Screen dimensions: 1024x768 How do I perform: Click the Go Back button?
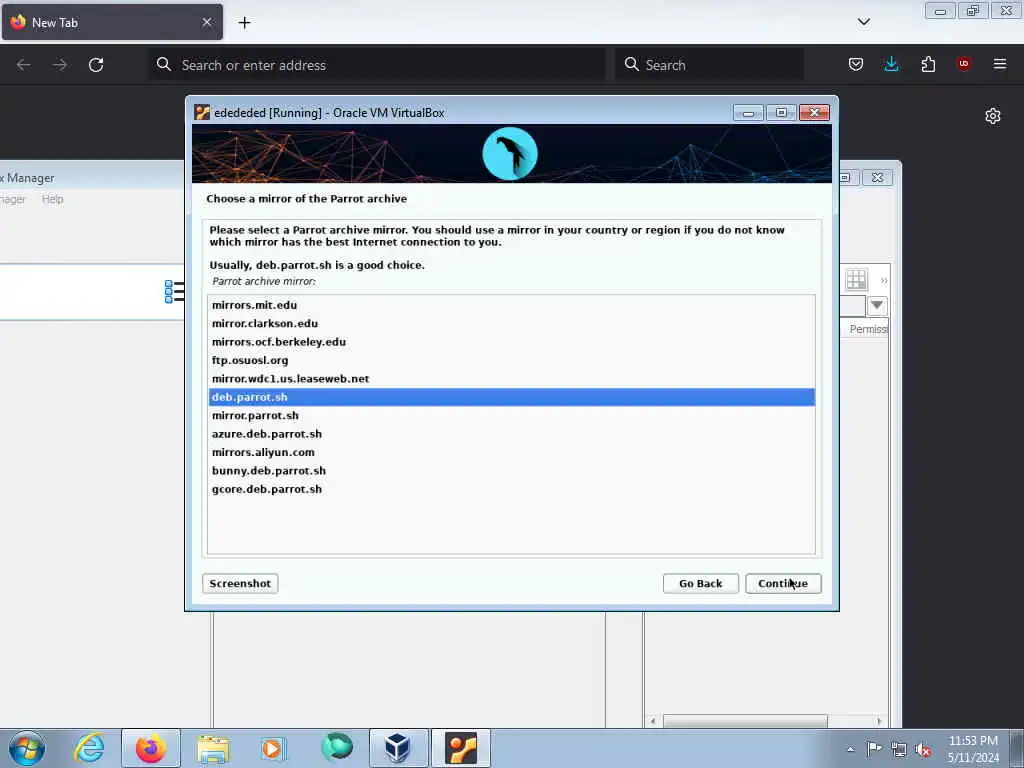pos(701,583)
